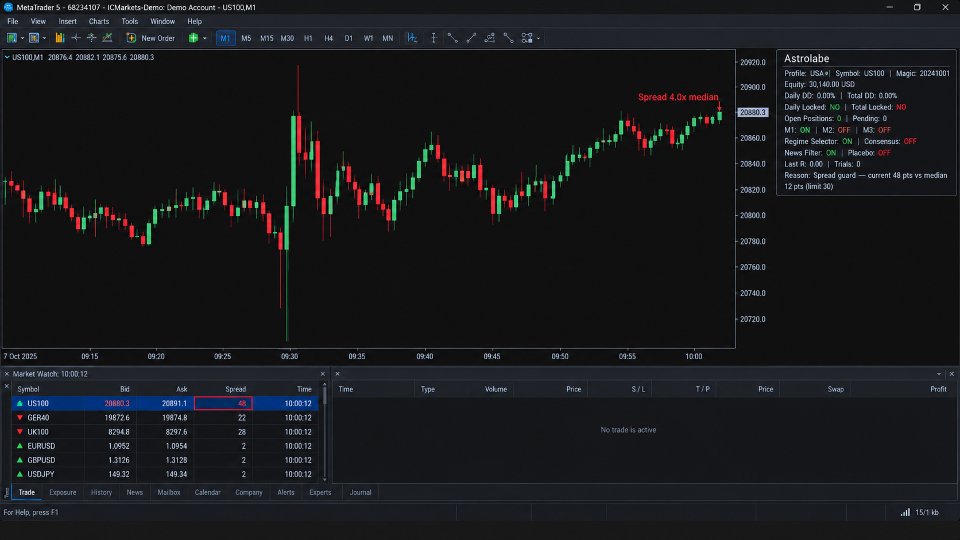Collapse the US100,M1 chart header chevron
Screen dimensions: 960x540
pos(7,57)
